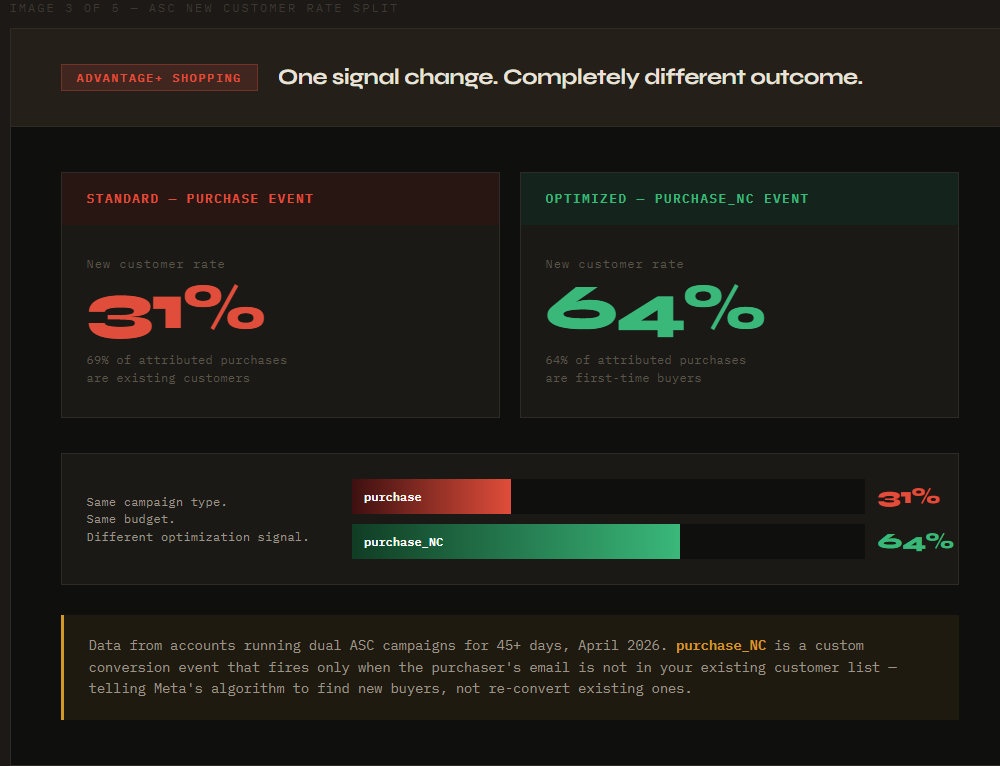1000x766 pixels.
Task: Click "are first-time buyers" line
Action: tap(623, 378)
